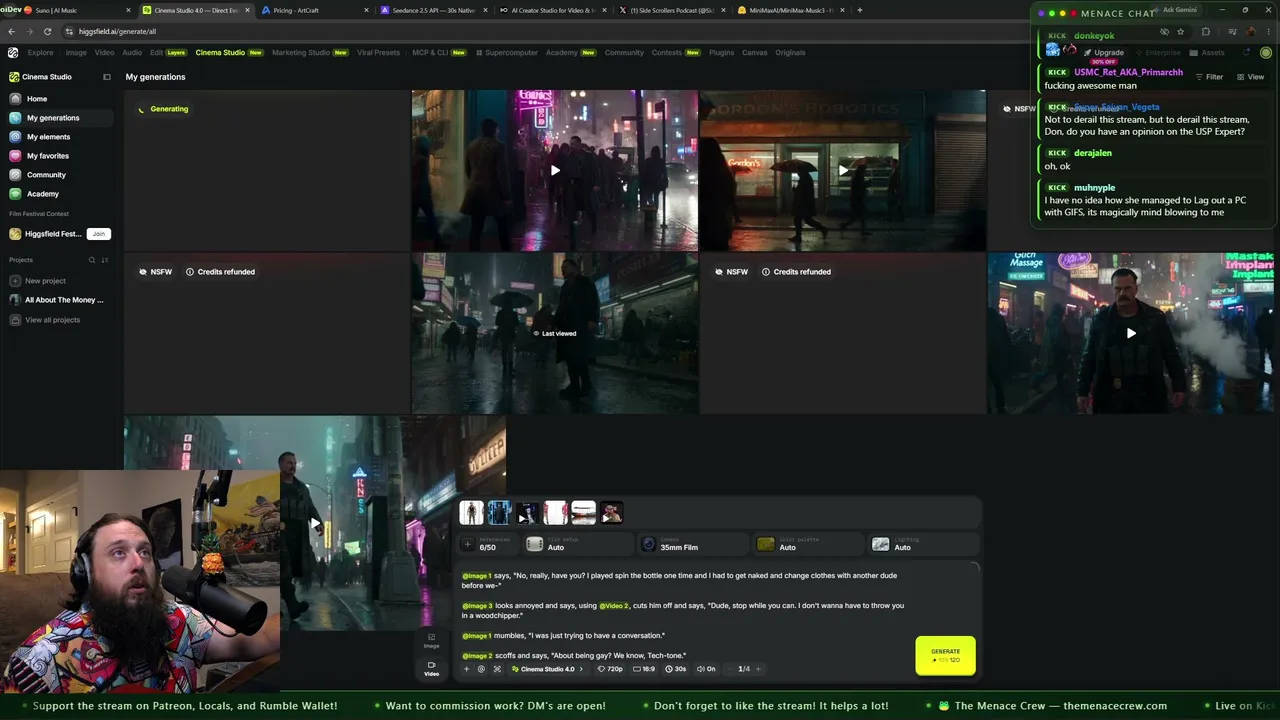
Task: Open the Explore nav item
Action: tap(40, 52)
